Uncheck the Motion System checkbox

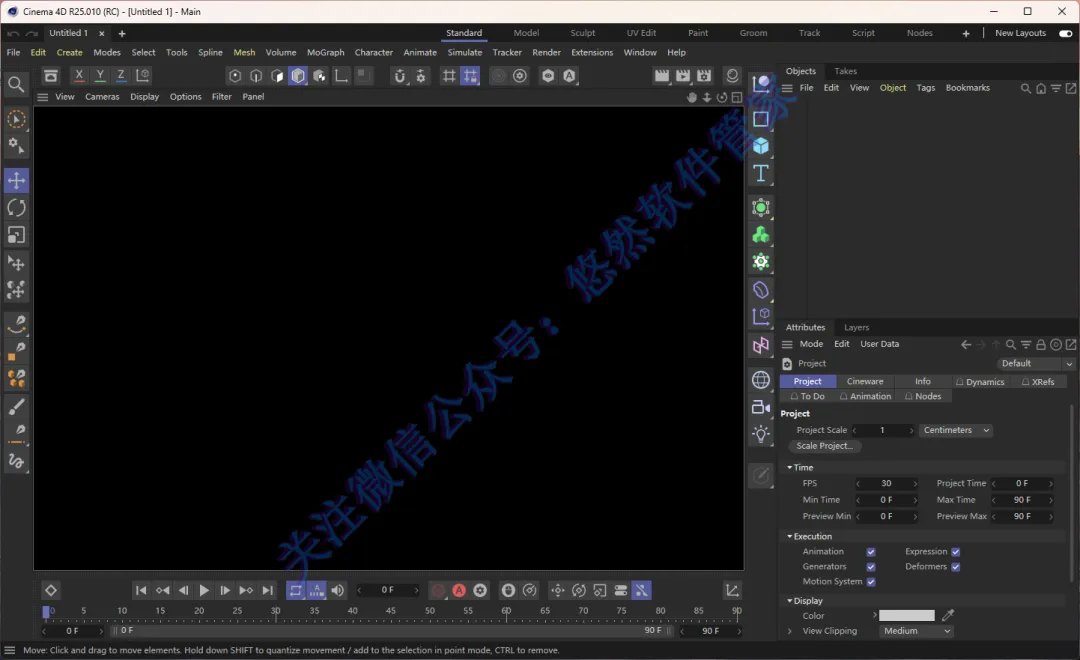click(871, 582)
